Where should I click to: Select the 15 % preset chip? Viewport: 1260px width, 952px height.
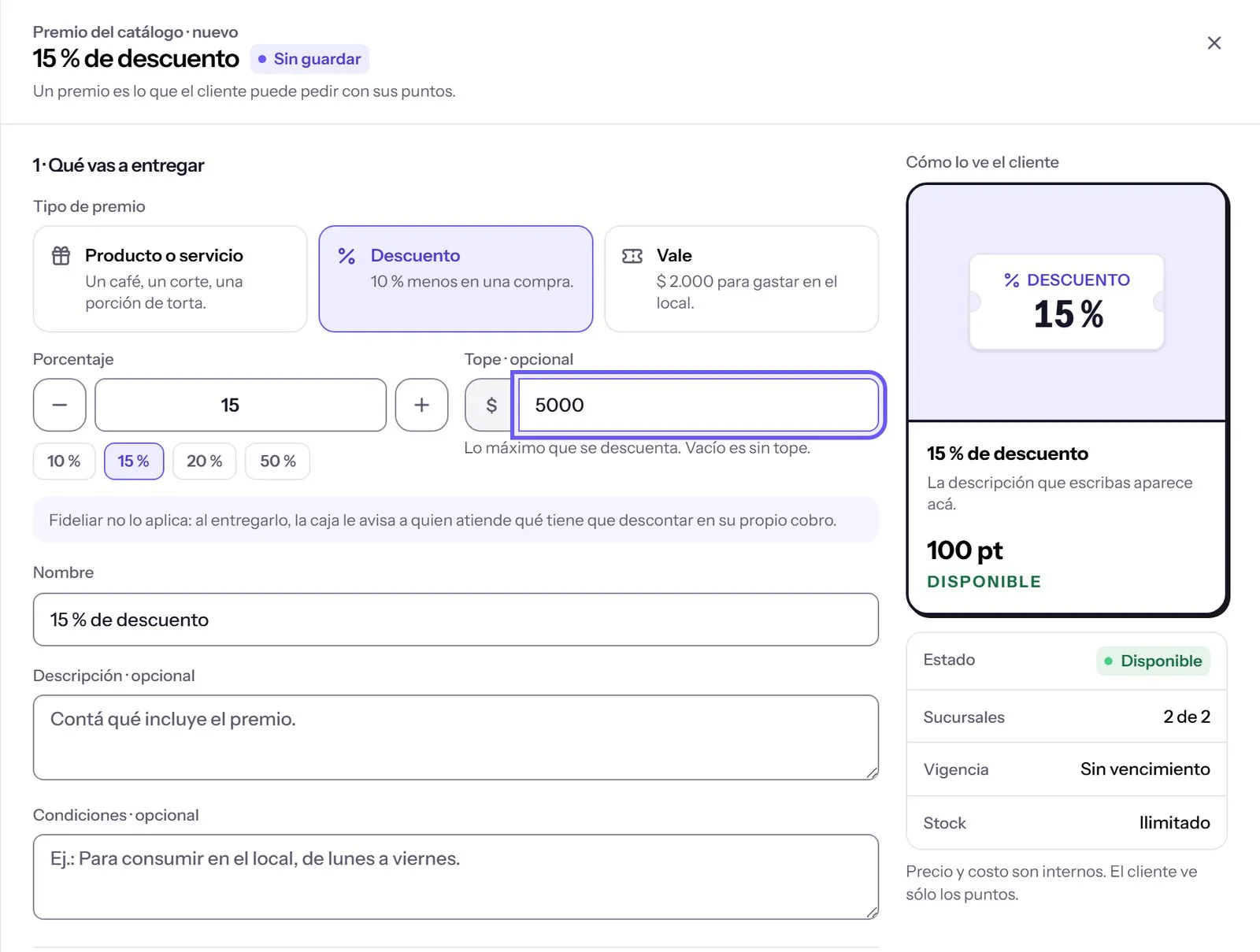coord(134,461)
